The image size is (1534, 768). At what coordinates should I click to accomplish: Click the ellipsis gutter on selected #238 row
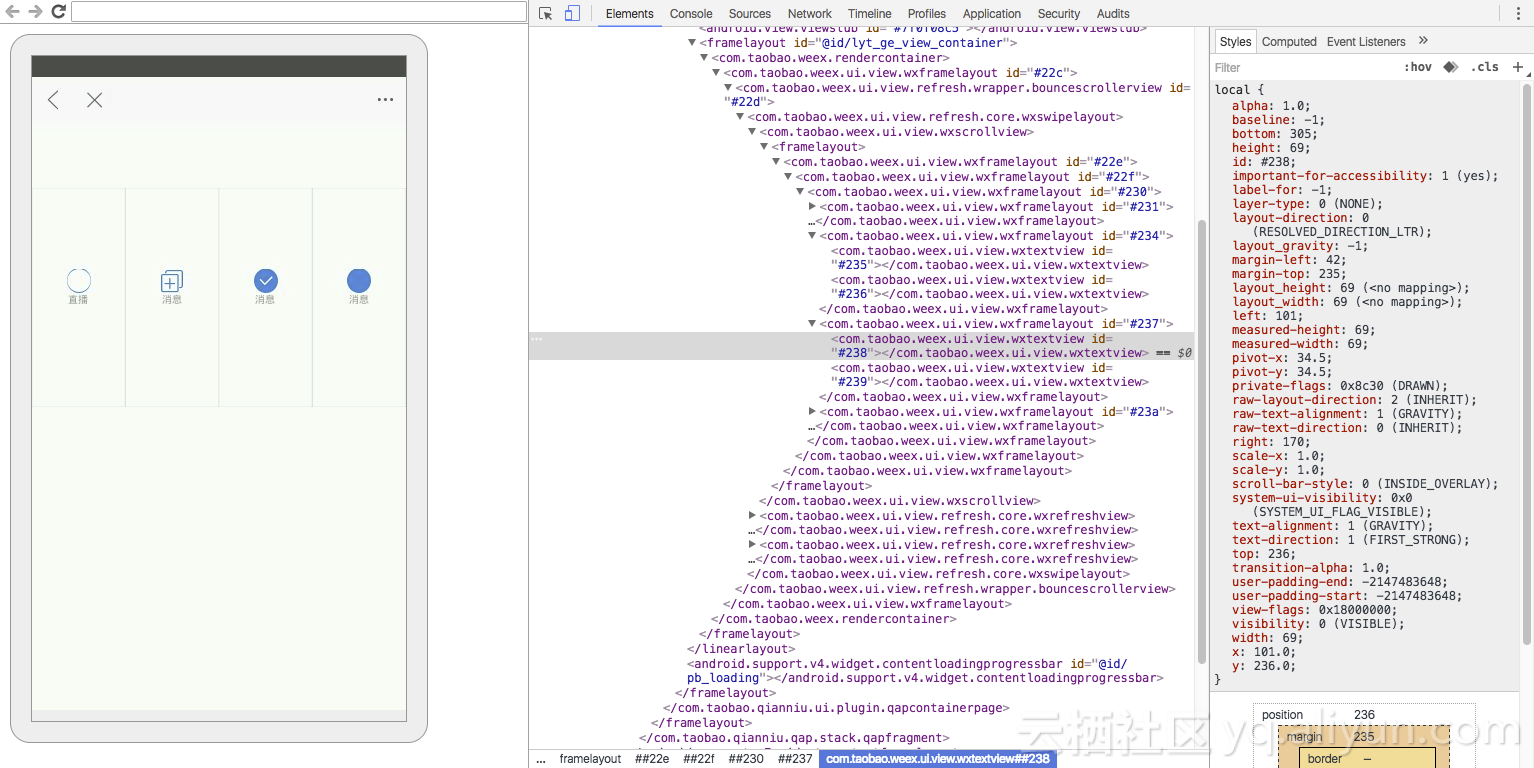click(536, 339)
